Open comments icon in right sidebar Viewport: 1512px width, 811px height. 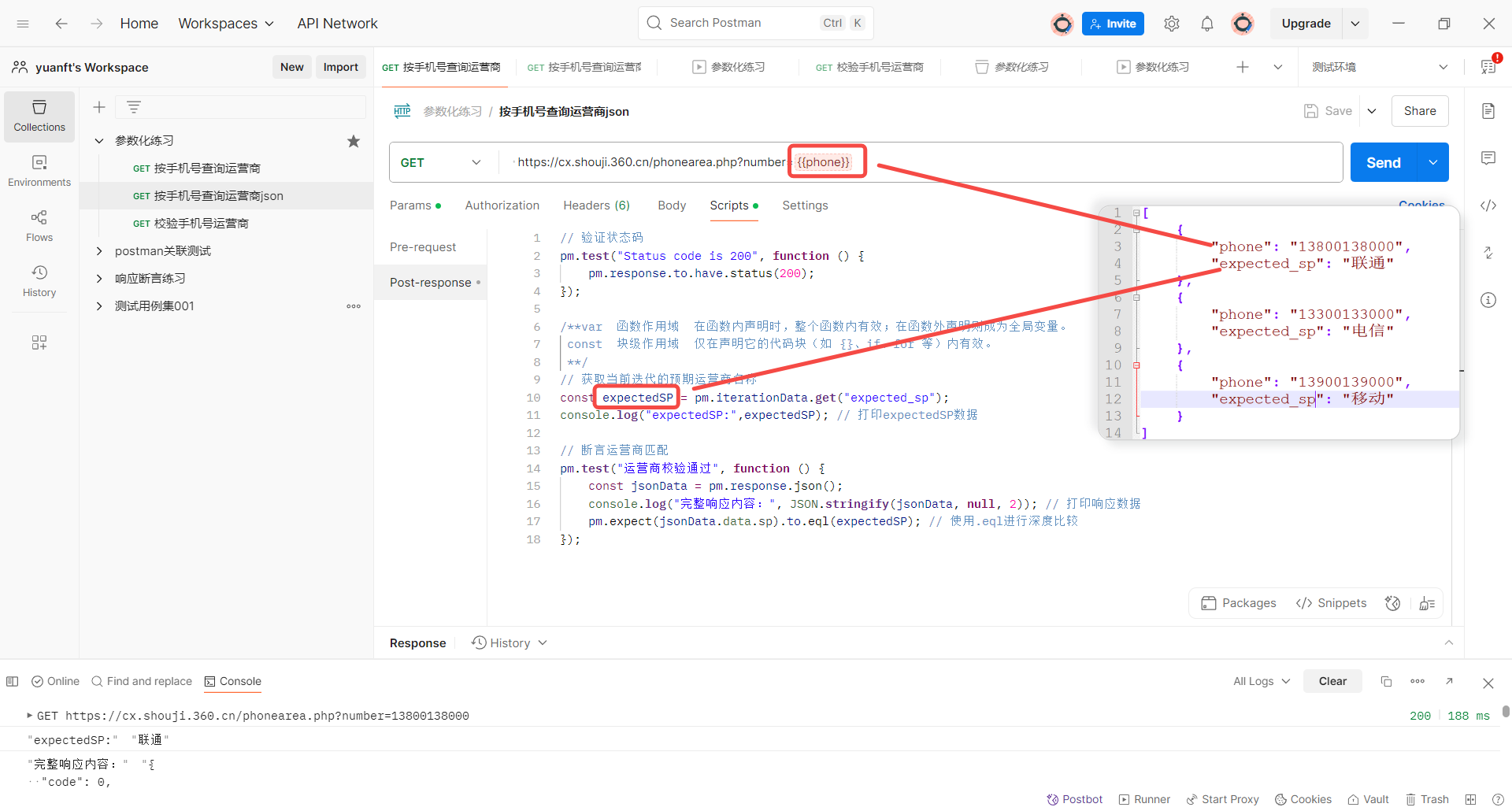1488,158
